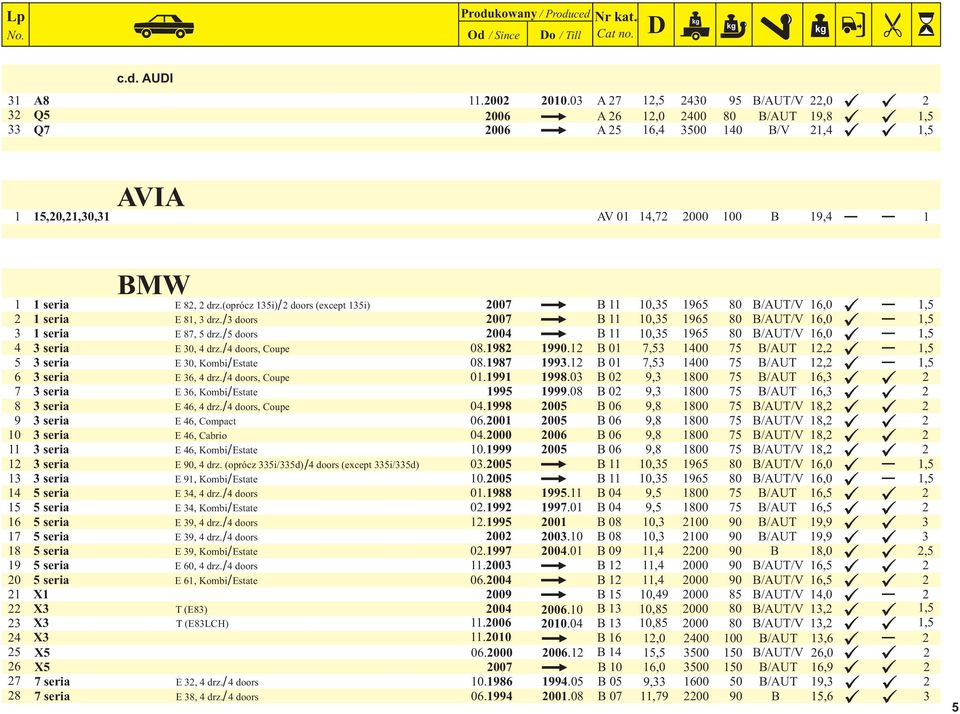Click the description E 81, 3 drz./3 doors
This screenshot has height=714, width=960.
point(216,320)
